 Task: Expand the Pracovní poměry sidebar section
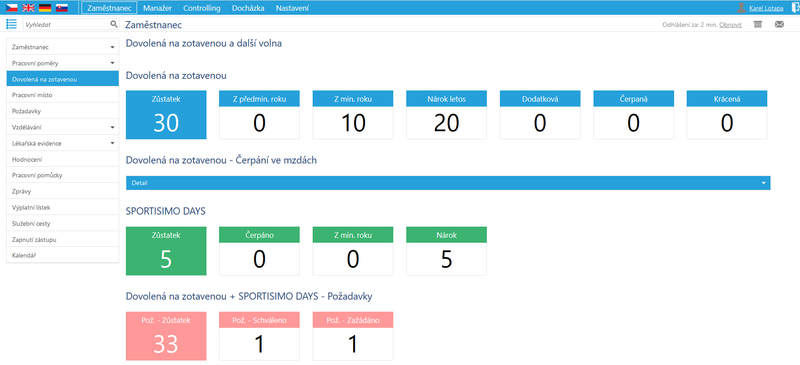pos(62,63)
